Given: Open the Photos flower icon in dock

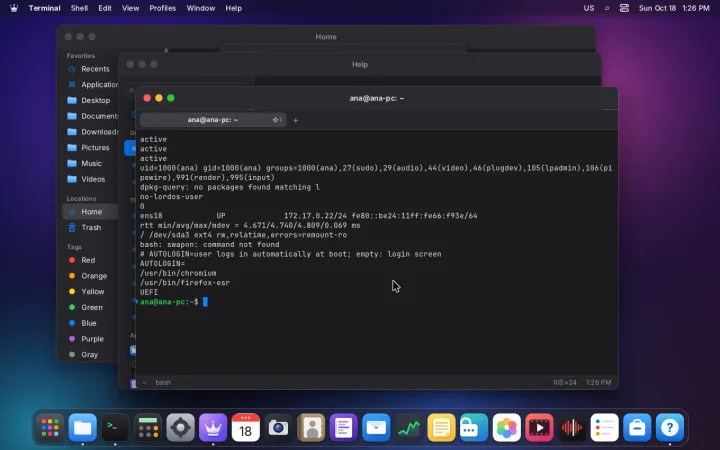Looking at the screenshot, I should 506,428.
